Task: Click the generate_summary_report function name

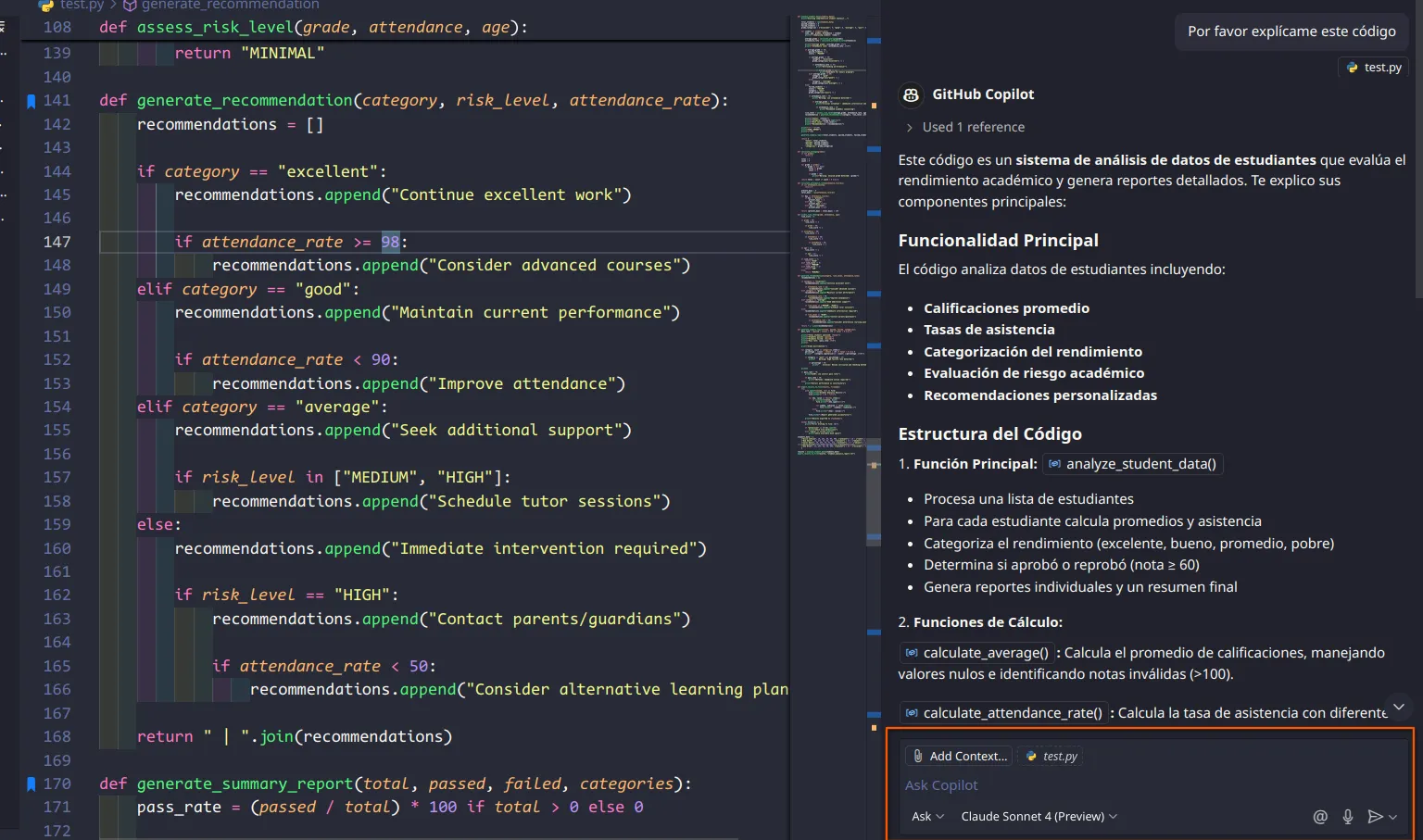Action: (245, 784)
